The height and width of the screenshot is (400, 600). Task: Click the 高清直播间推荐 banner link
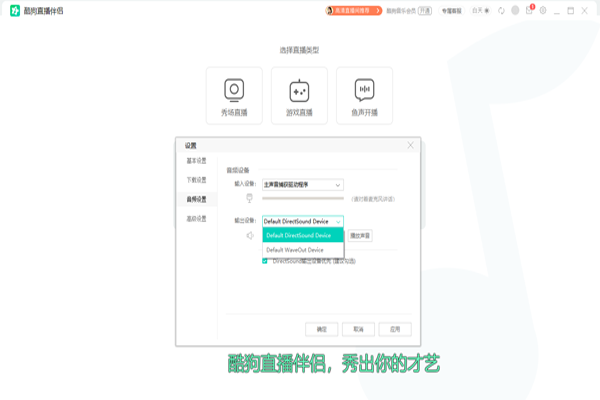click(354, 10)
